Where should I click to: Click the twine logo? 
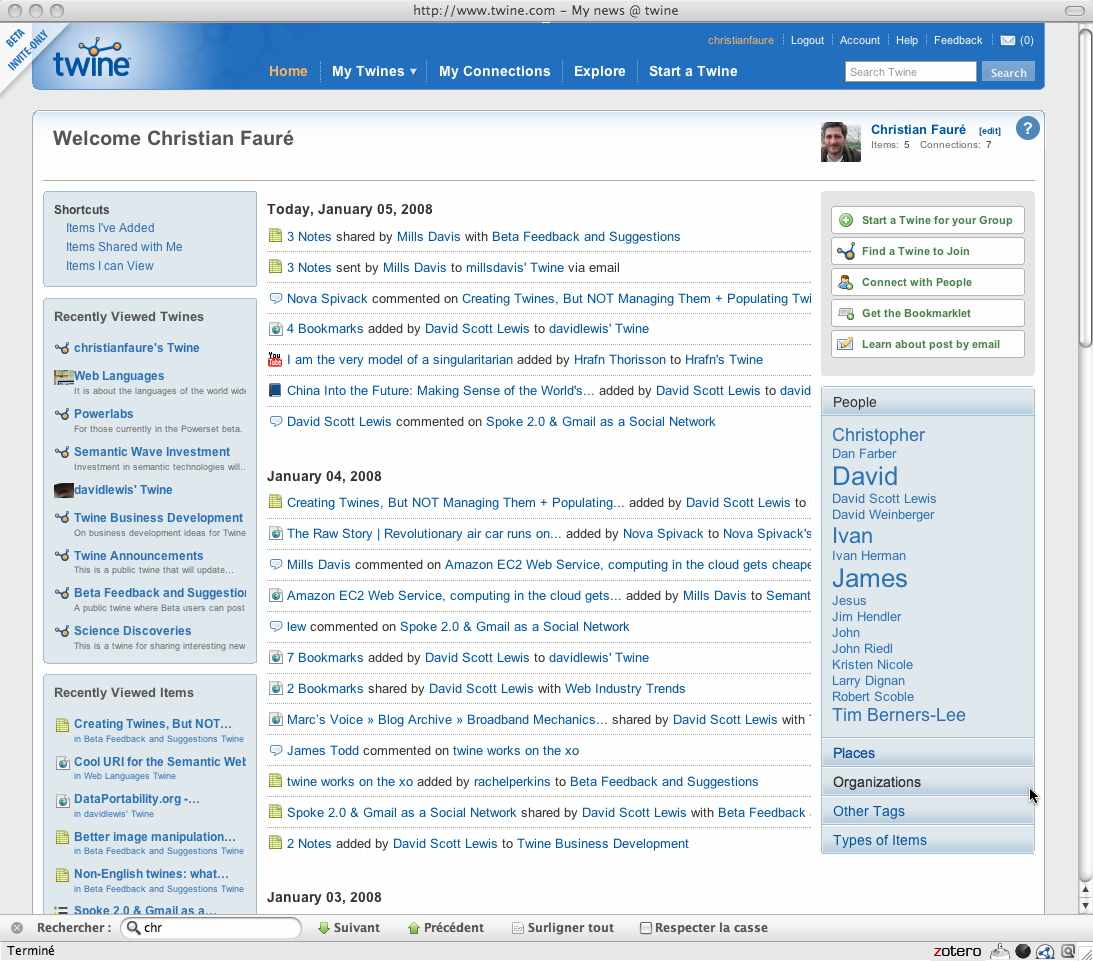pos(91,59)
